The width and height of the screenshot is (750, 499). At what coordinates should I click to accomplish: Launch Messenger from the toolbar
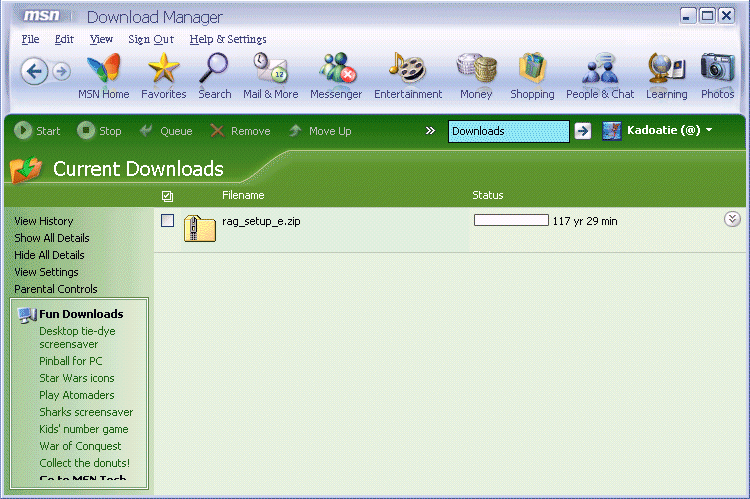pos(336,76)
